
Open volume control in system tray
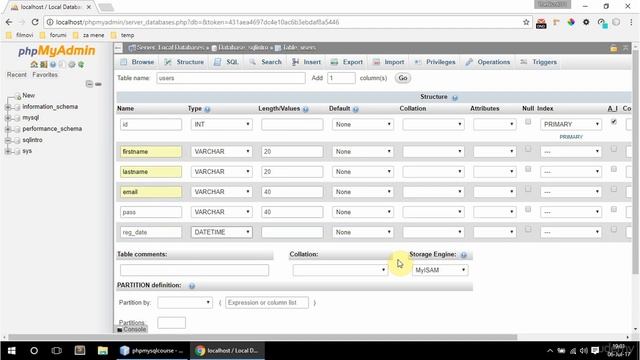[x=584, y=351]
